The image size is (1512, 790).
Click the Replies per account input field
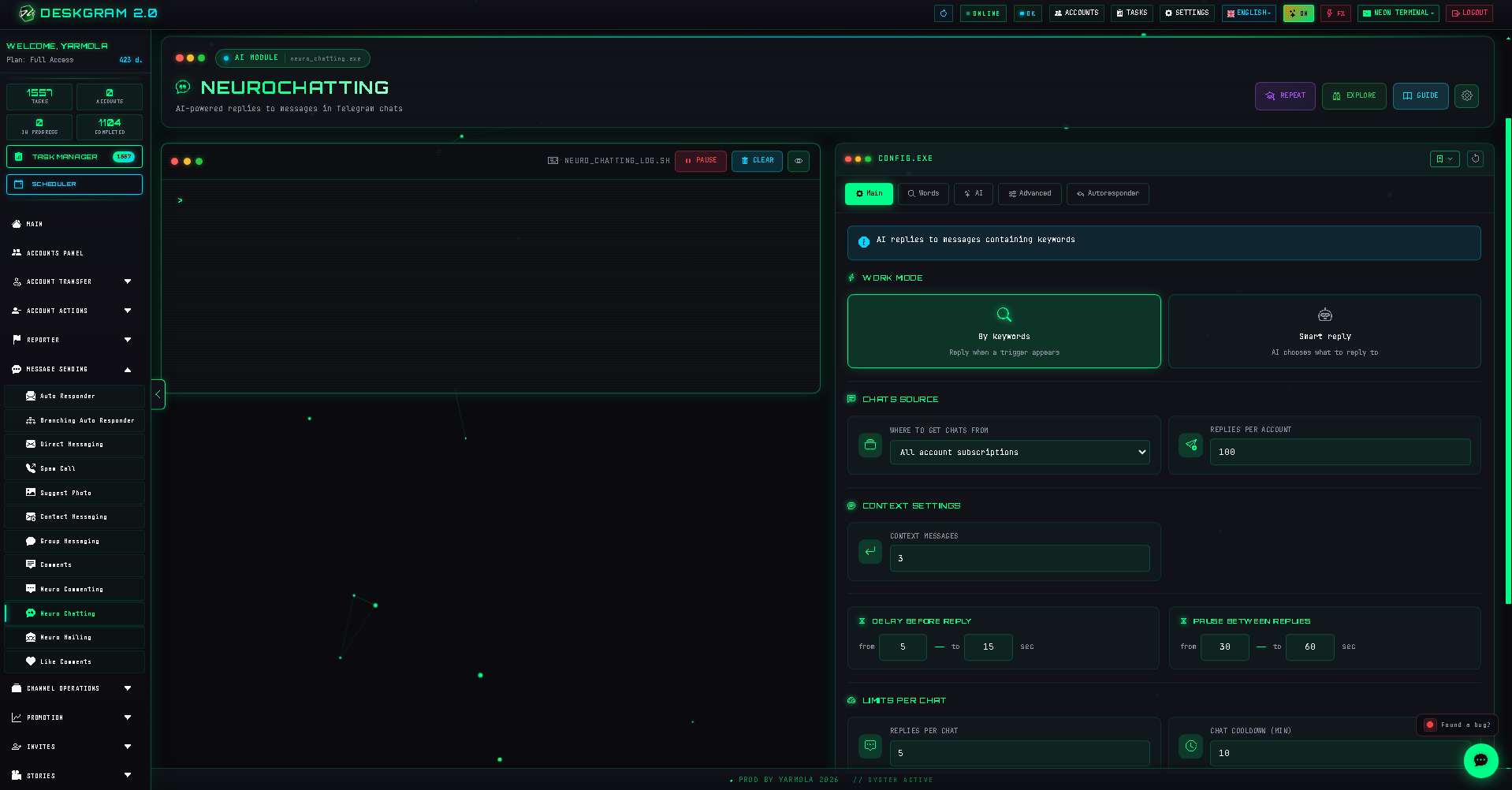(1340, 452)
